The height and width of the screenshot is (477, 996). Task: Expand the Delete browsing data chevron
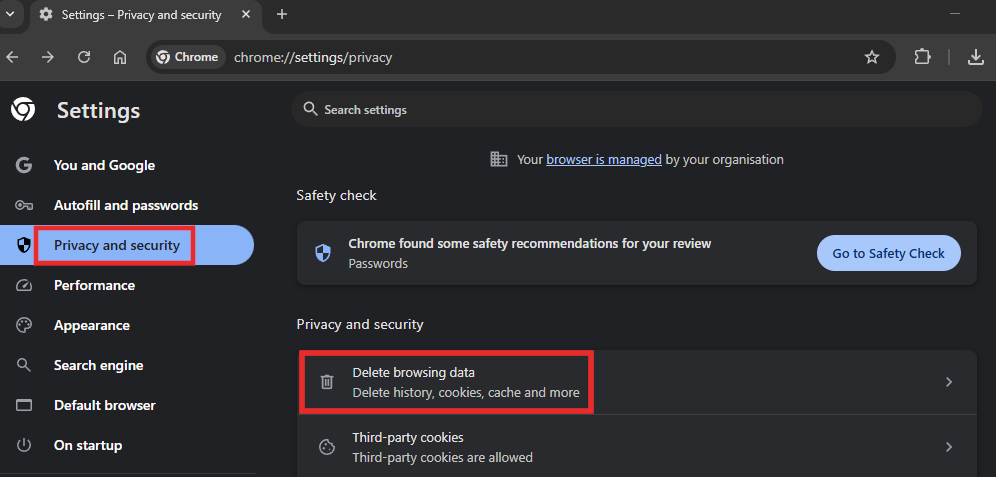[949, 382]
